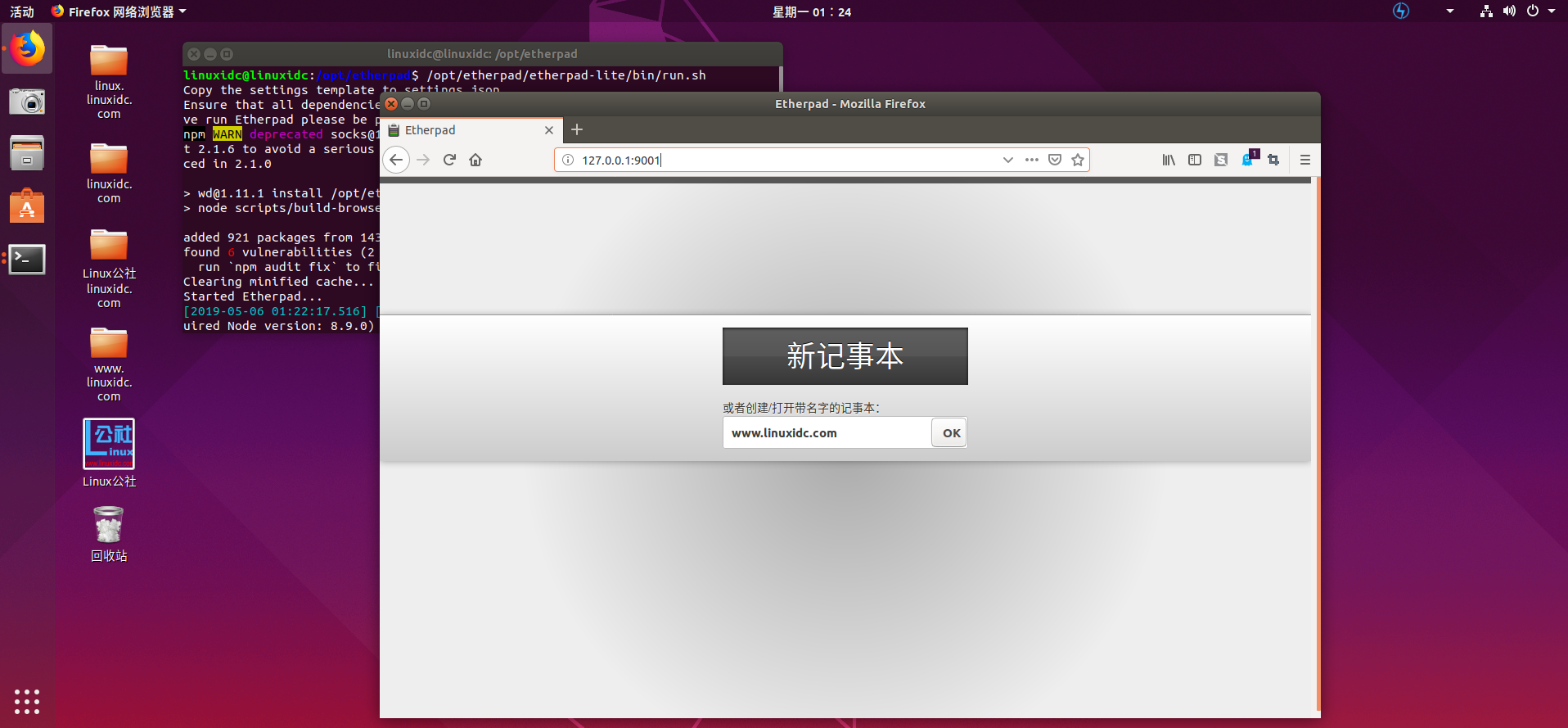
Task: Open Terminal from the dock
Action: click(27, 260)
